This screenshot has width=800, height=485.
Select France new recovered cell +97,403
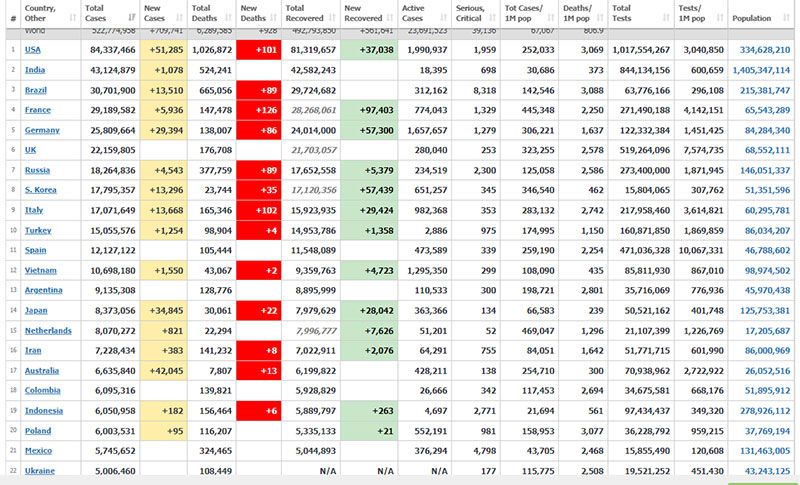coord(369,110)
